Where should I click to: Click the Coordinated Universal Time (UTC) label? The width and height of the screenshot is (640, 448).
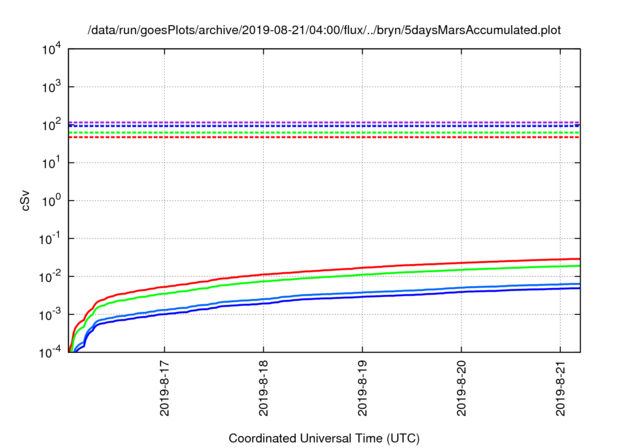[x=324, y=438]
